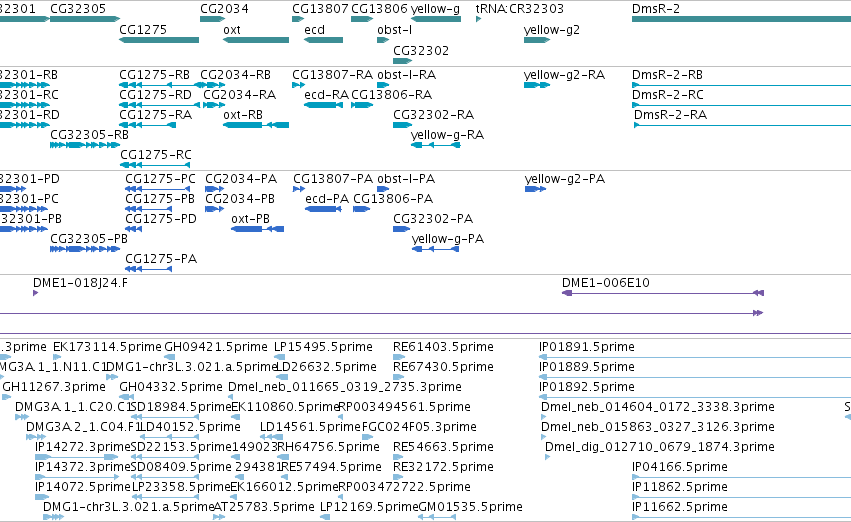Click transcript label CG2034-RA
The width and height of the screenshot is (851, 522).
click(x=239, y=95)
